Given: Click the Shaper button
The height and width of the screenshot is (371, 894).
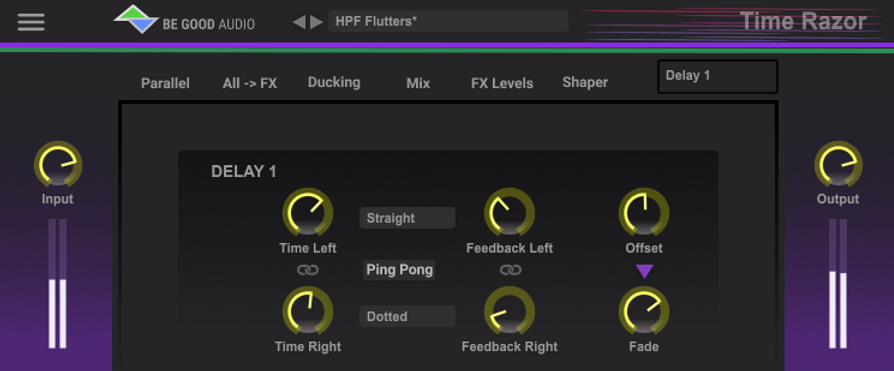Looking at the screenshot, I should click(585, 82).
